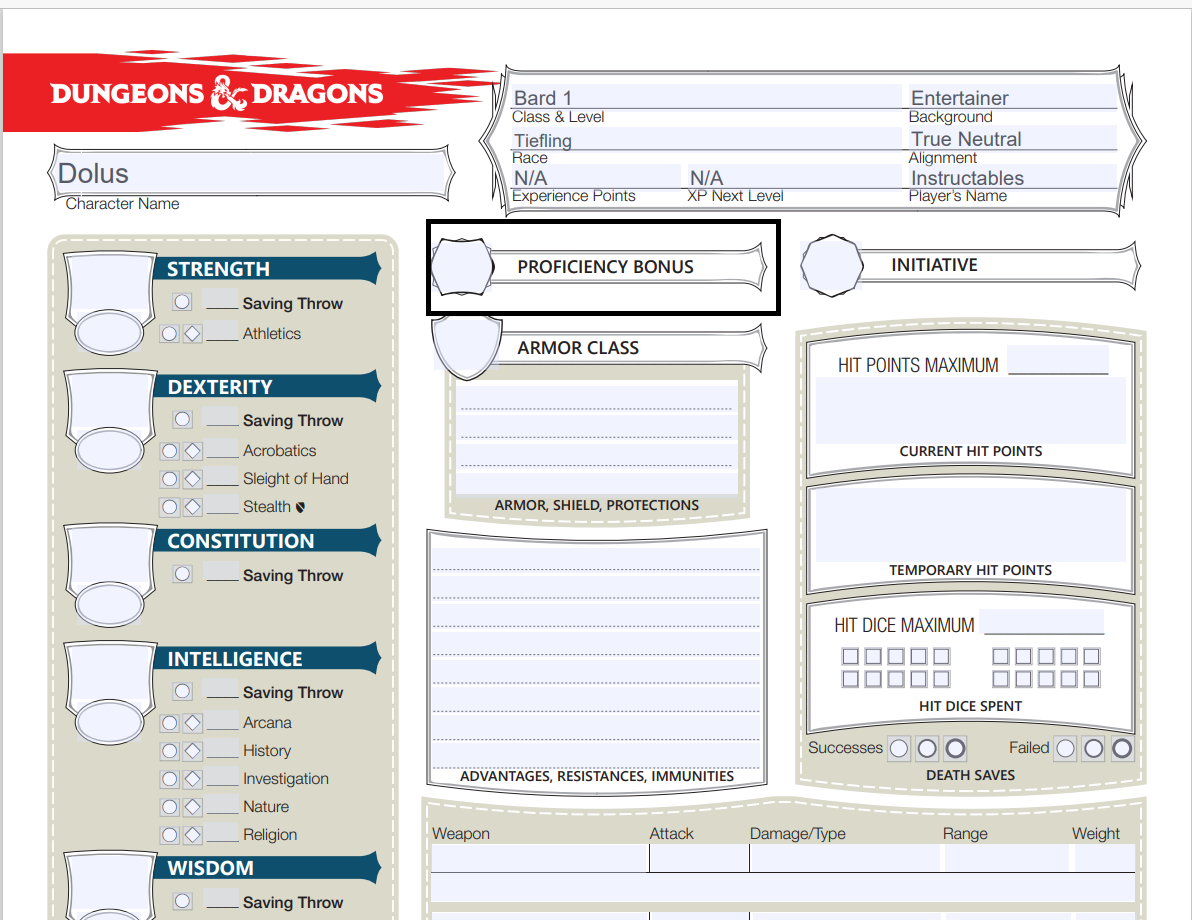The image size is (1192, 920).
Task: Click the first weapon Weight cell
Action: click(x=1105, y=858)
